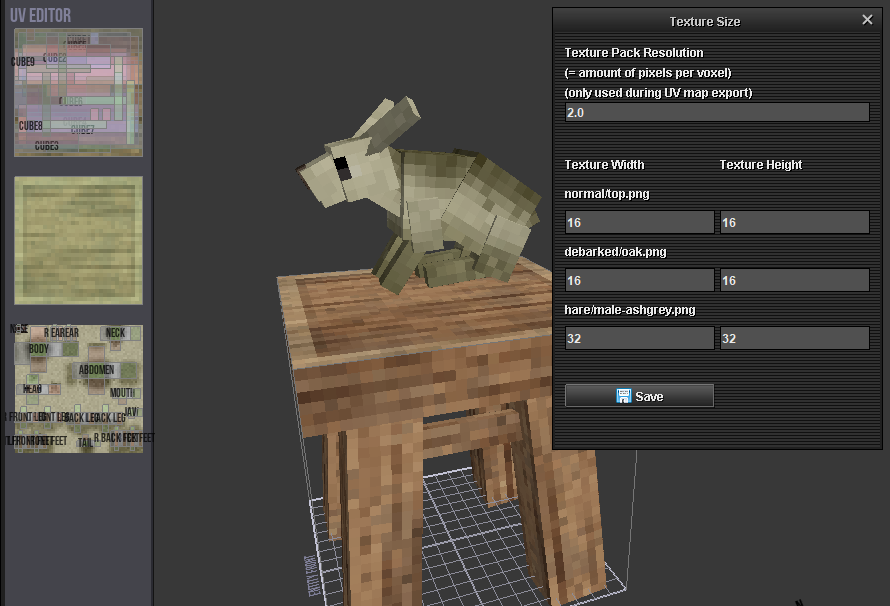This screenshot has width=890, height=606.
Task: Click the Texture Pack Resolution field
Action: click(716, 113)
